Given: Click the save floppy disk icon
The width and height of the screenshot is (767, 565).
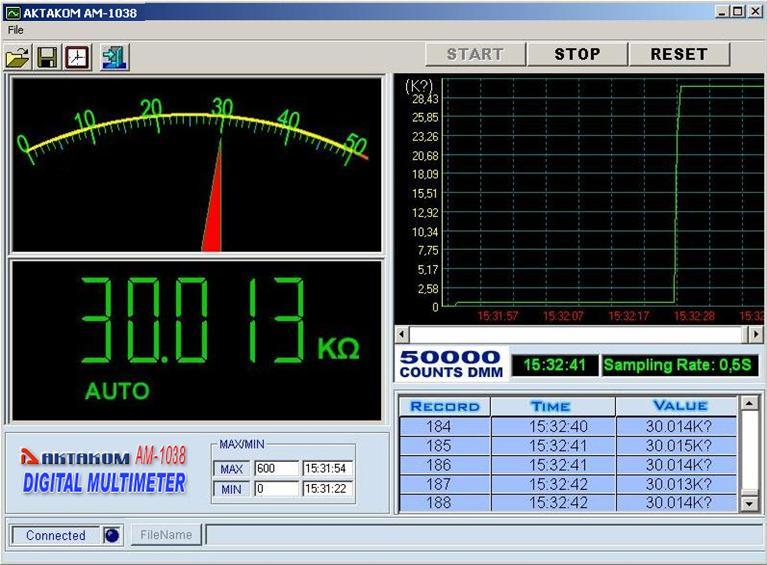Looking at the screenshot, I should pos(47,57).
